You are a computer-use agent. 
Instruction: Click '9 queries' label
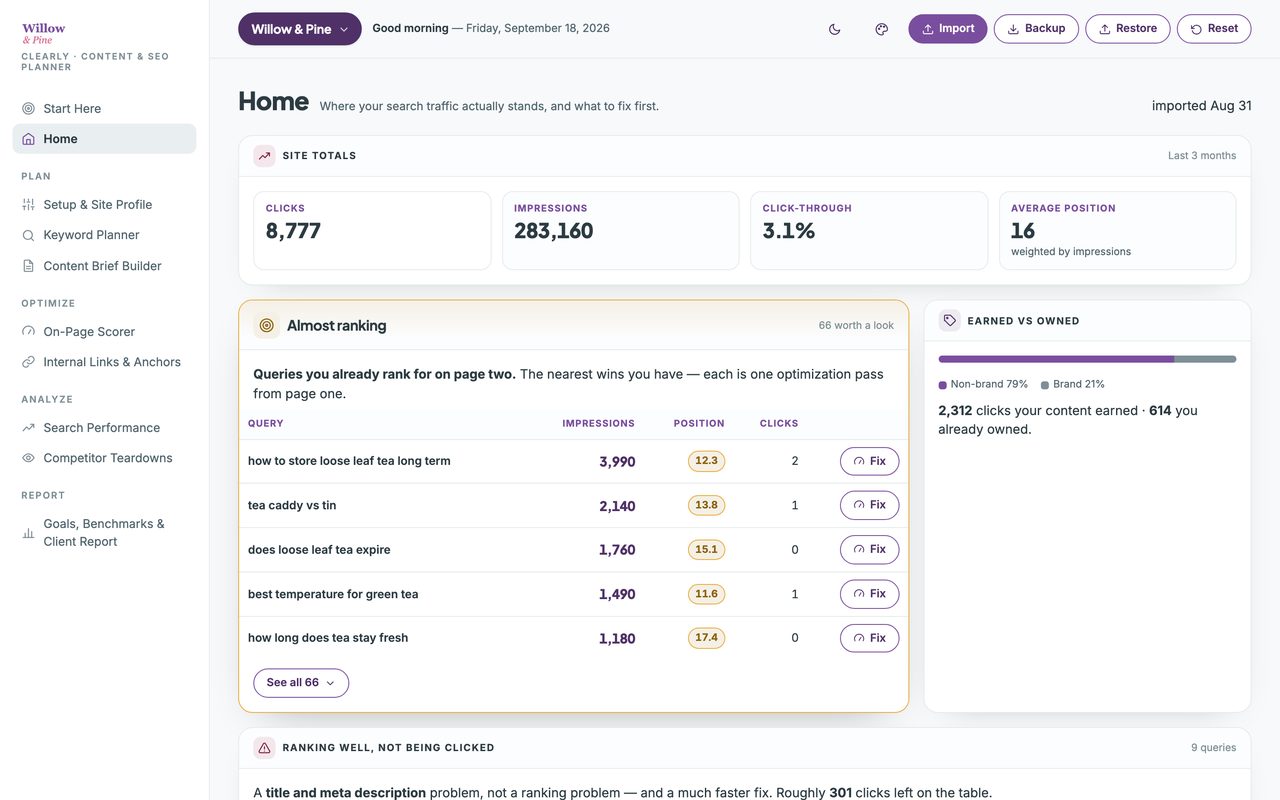(1213, 748)
